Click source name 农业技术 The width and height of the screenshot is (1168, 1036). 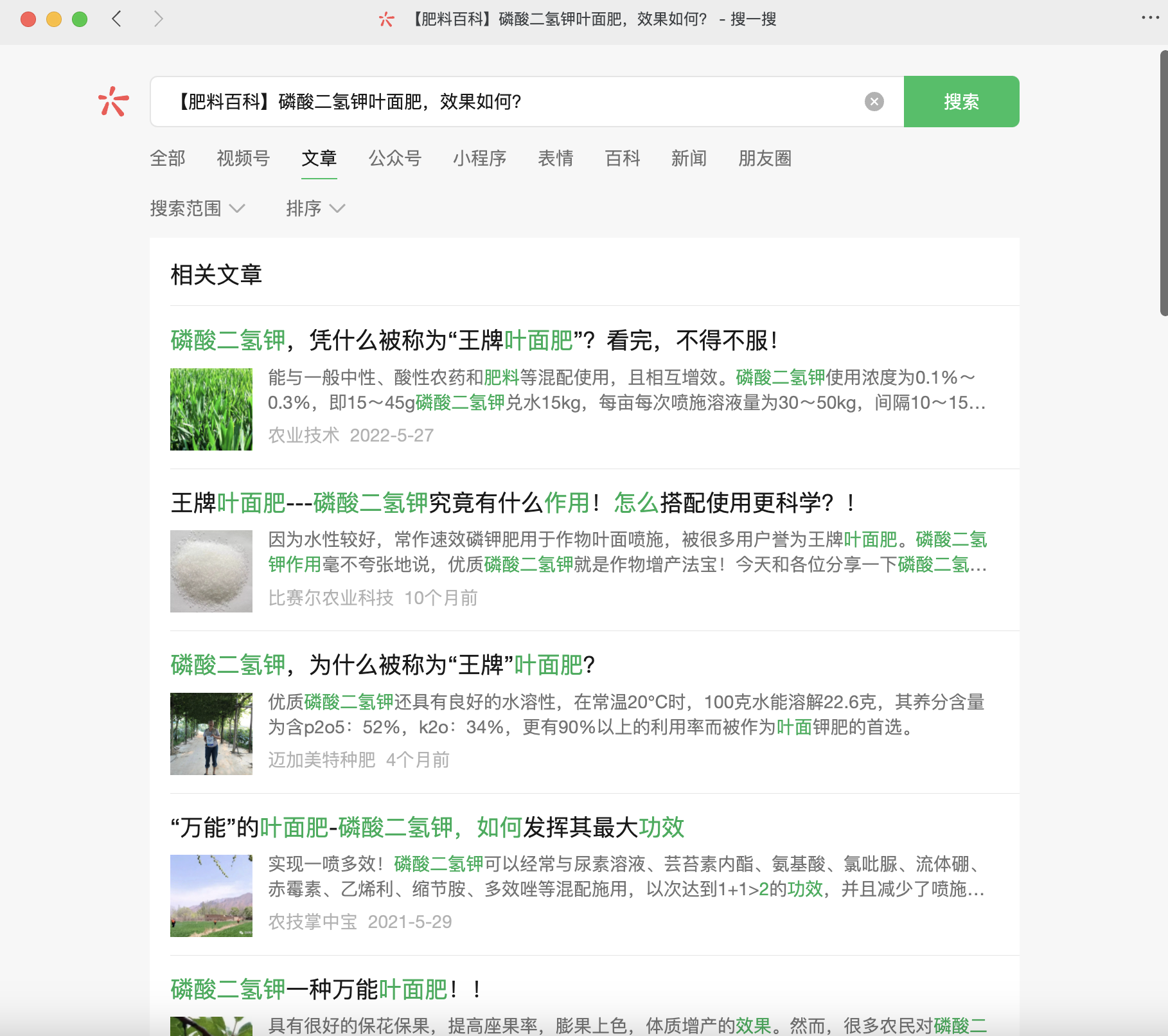click(x=303, y=435)
